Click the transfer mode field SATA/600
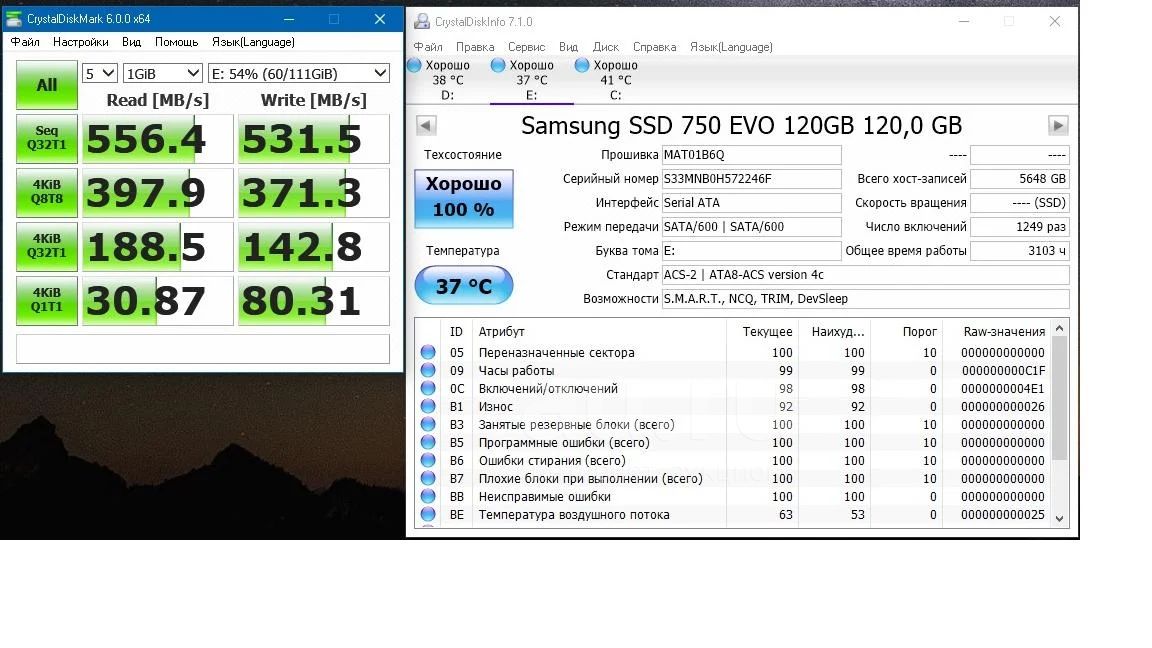The image size is (1152, 648). click(752, 227)
